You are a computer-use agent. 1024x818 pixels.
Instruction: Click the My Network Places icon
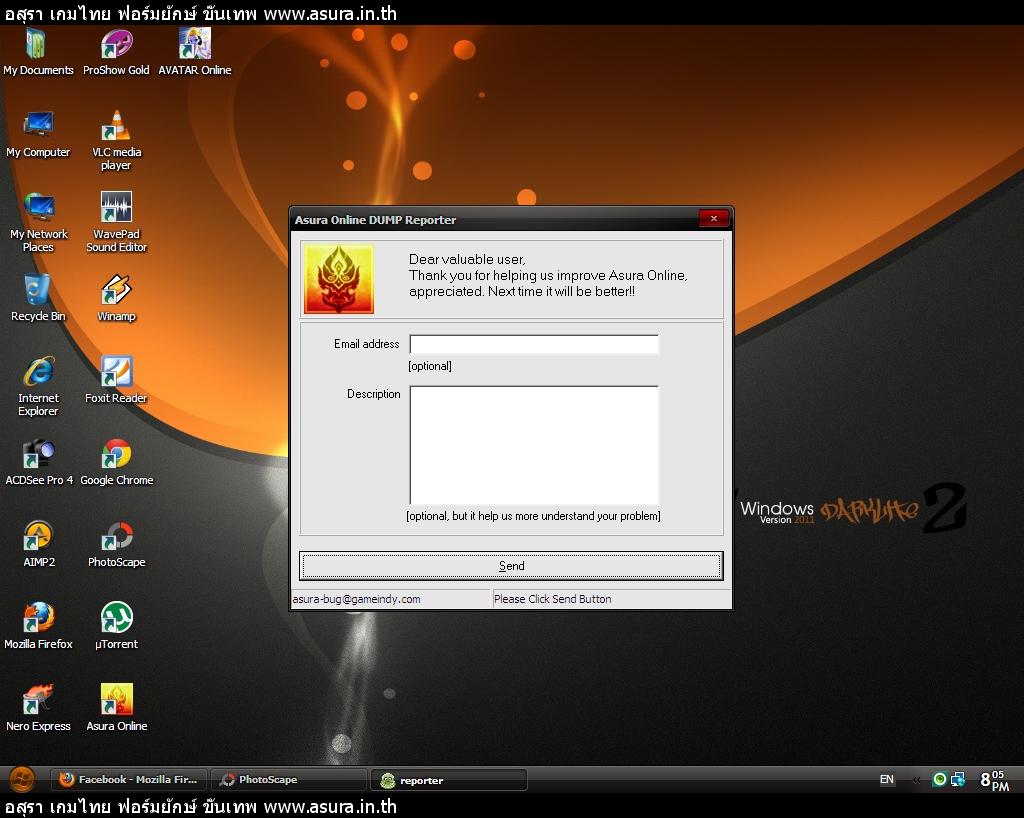tap(38, 222)
